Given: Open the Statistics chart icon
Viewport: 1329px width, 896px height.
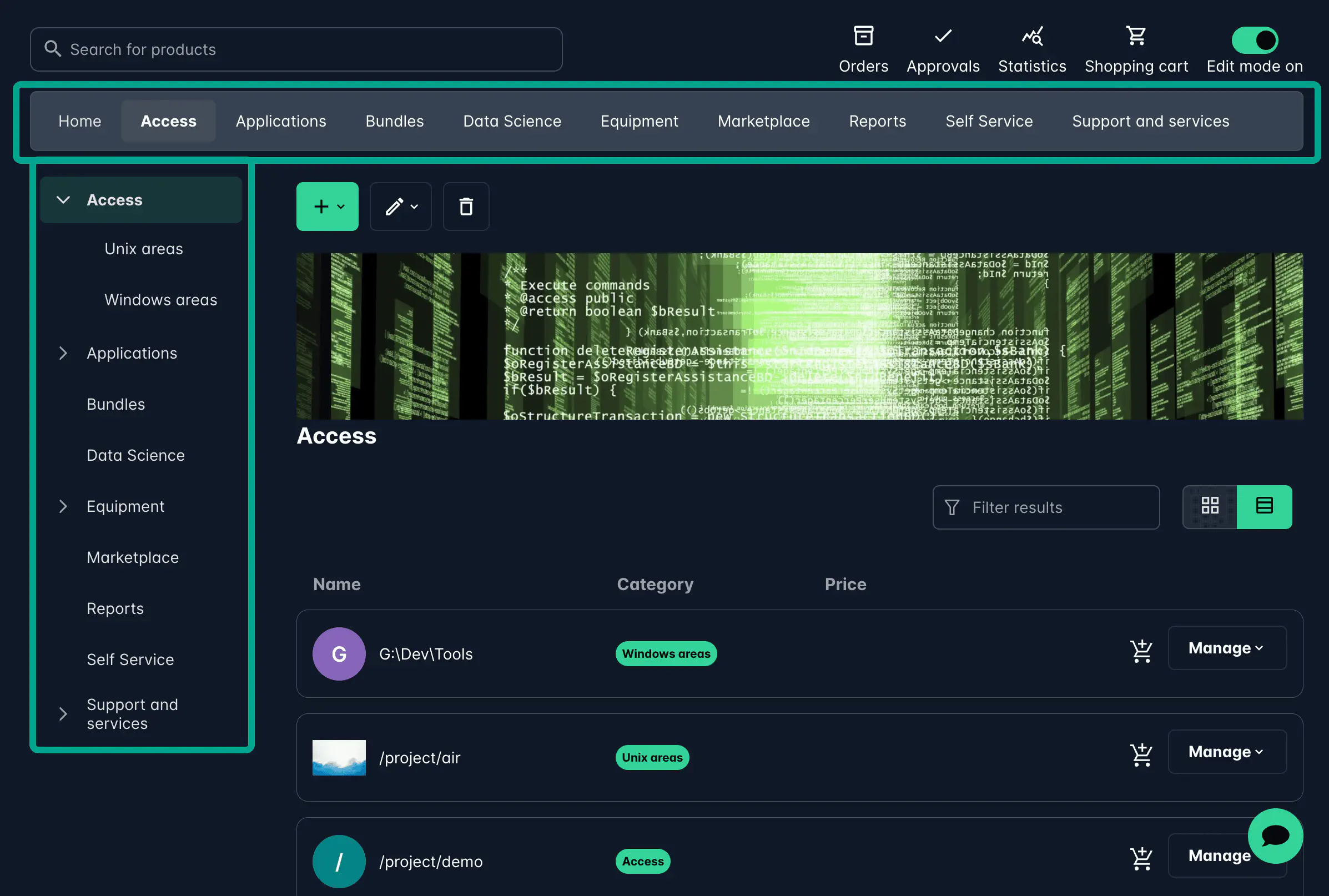Looking at the screenshot, I should (x=1032, y=37).
